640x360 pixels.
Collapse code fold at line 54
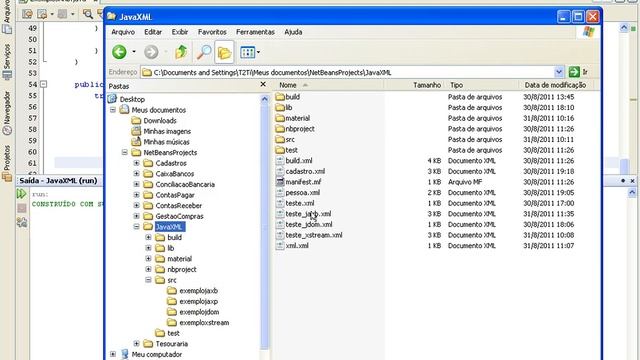[x=44, y=84]
